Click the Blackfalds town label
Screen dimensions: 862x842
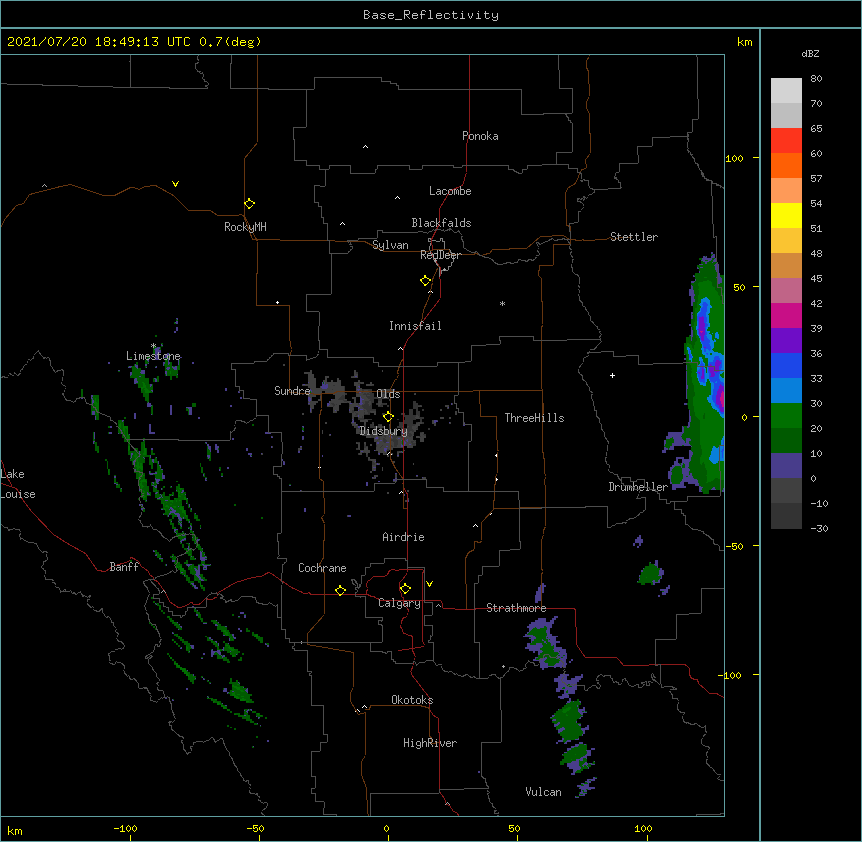tap(441, 223)
